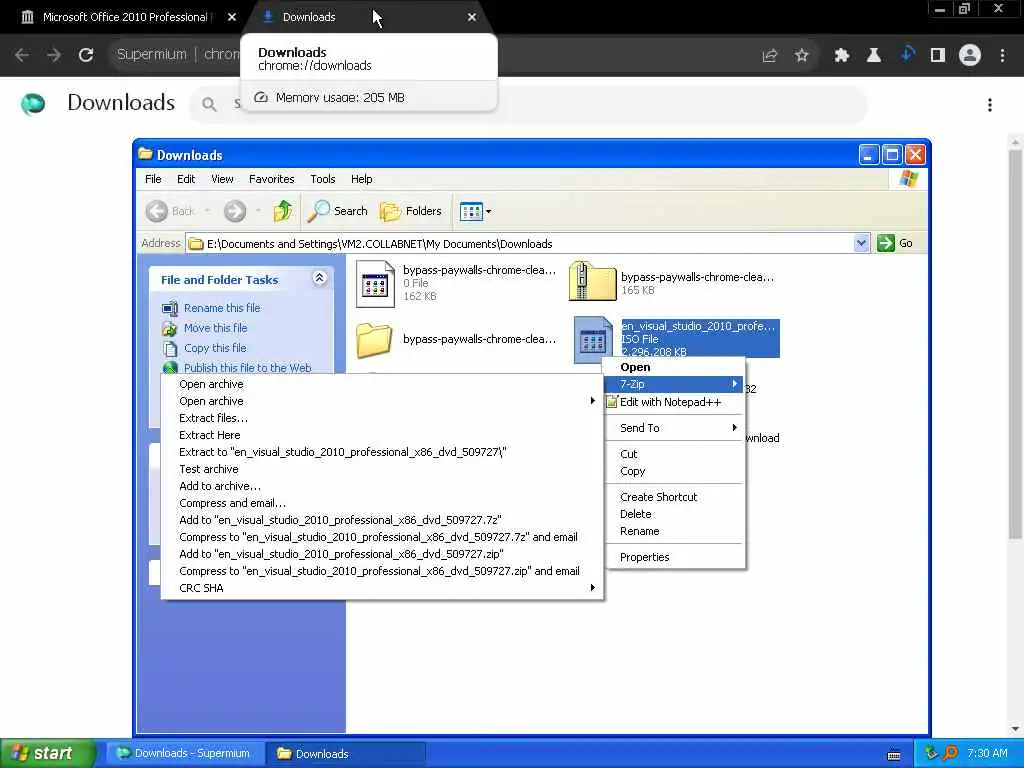Viewport: 1024px width, 768px height.
Task: Open the share page icon in address bar
Action: (770, 56)
